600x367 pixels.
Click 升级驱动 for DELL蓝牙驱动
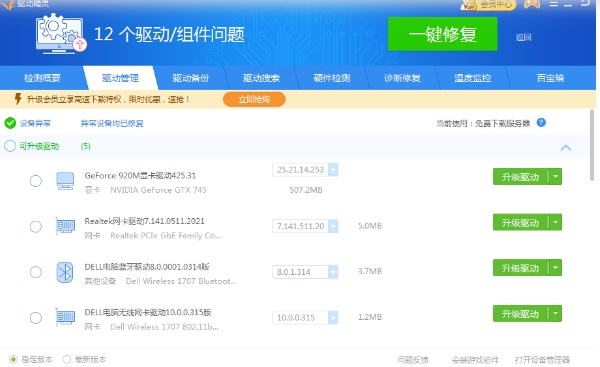pyautogui.click(x=520, y=268)
